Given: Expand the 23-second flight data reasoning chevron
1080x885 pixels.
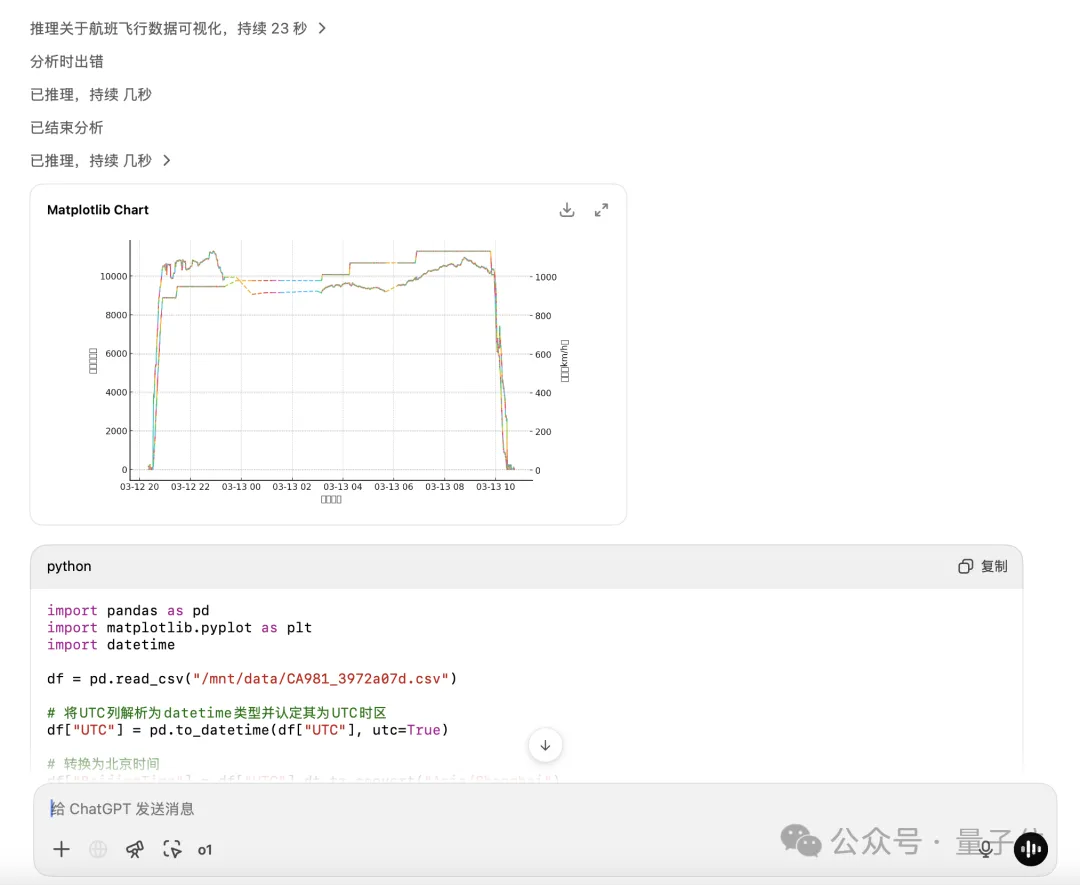Looking at the screenshot, I should point(322,28).
